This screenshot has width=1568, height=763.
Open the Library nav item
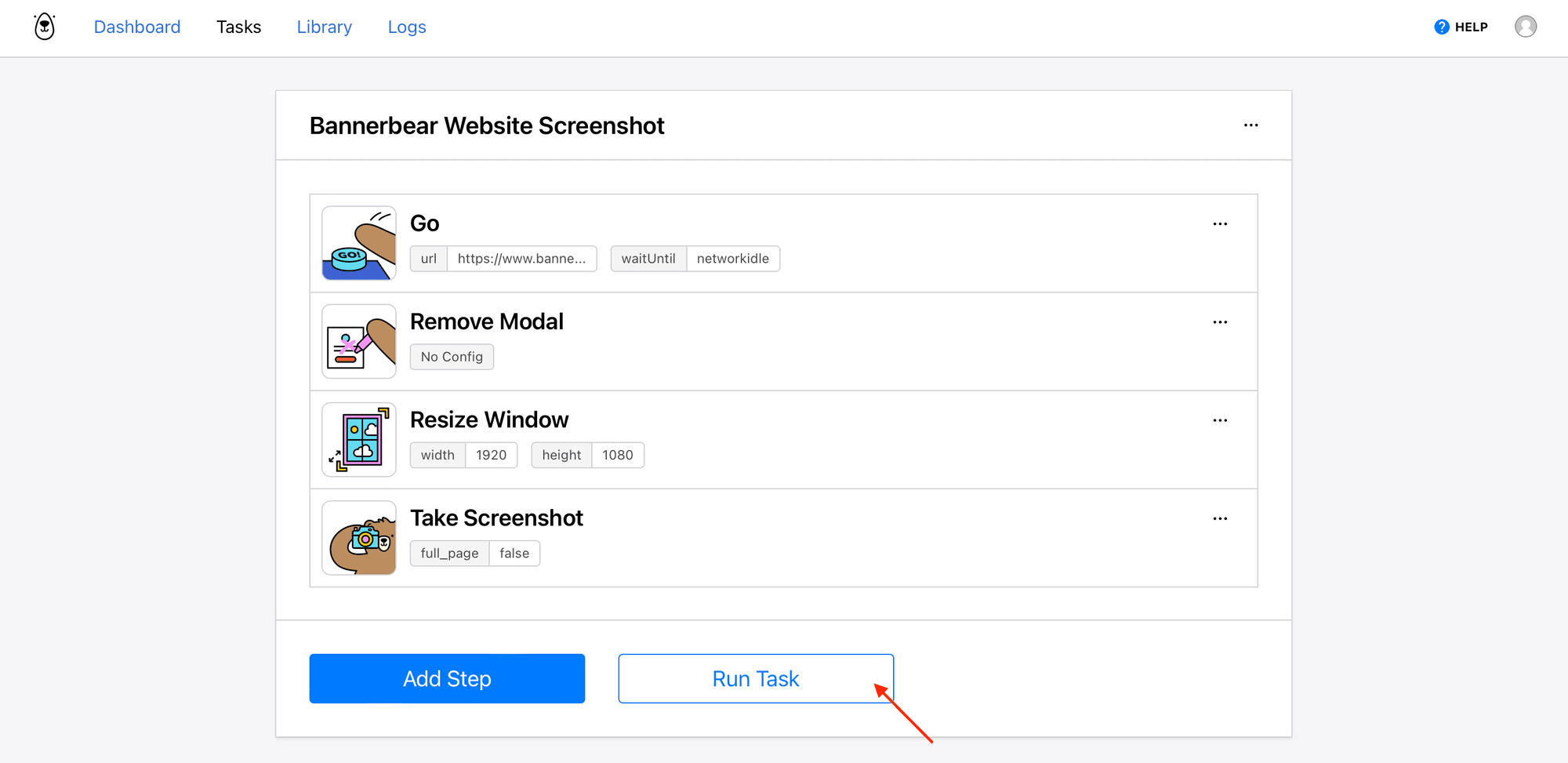[324, 27]
